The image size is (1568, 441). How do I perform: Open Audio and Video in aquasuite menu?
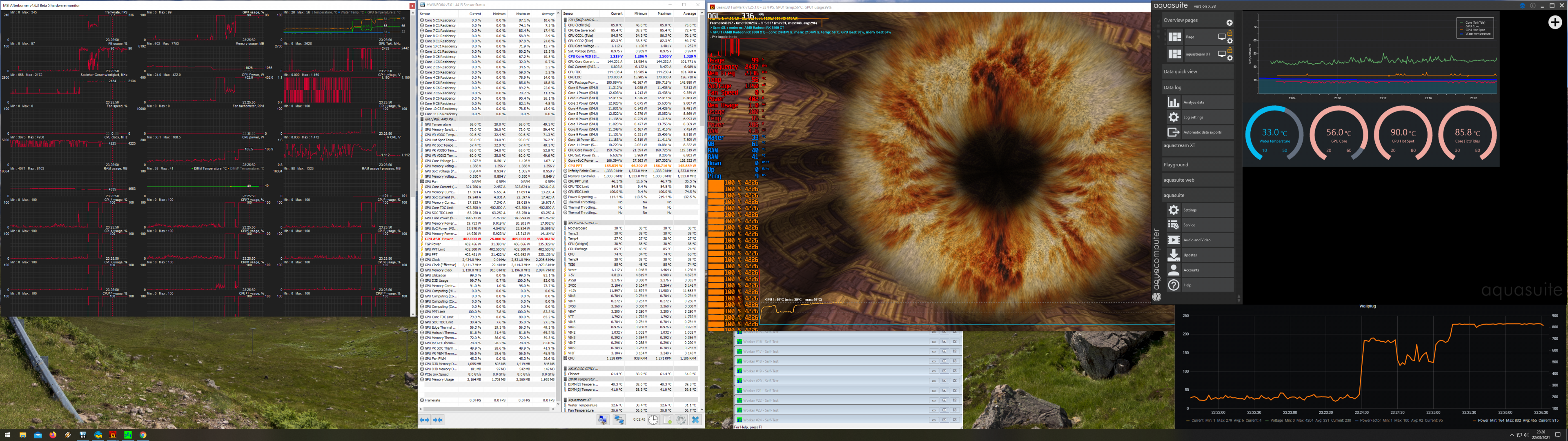tap(1197, 240)
